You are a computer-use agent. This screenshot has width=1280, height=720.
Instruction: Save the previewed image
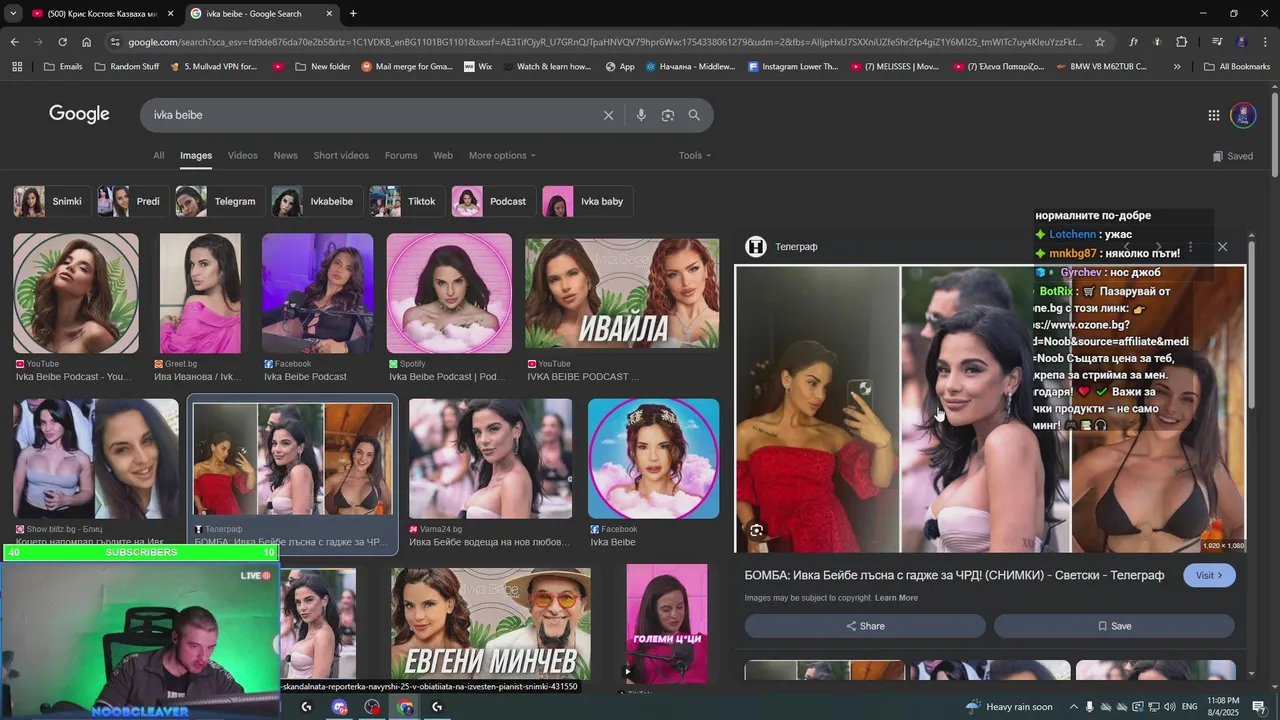[x=1114, y=626]
